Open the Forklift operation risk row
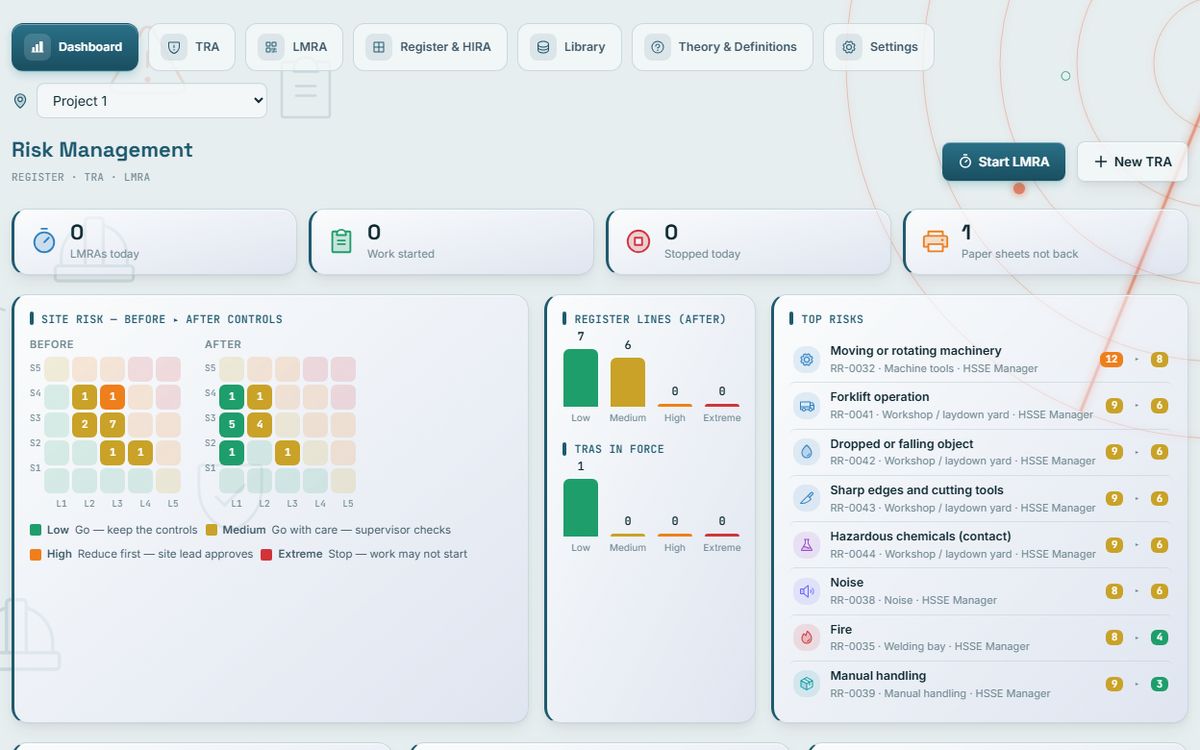 [x=980, y=405]
